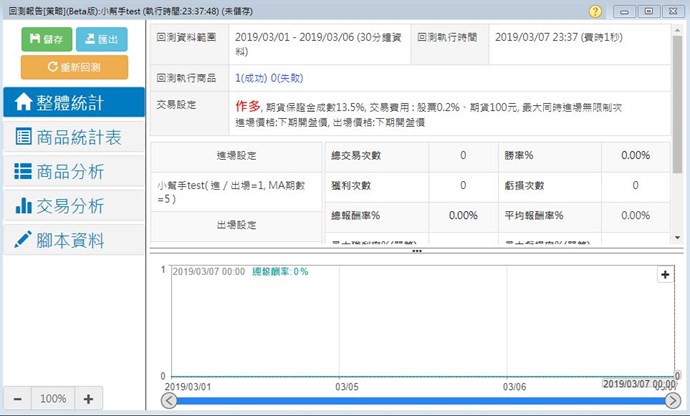Click the blue 匯出 export button
Viewport: 690px width, 416px height.
102,39
